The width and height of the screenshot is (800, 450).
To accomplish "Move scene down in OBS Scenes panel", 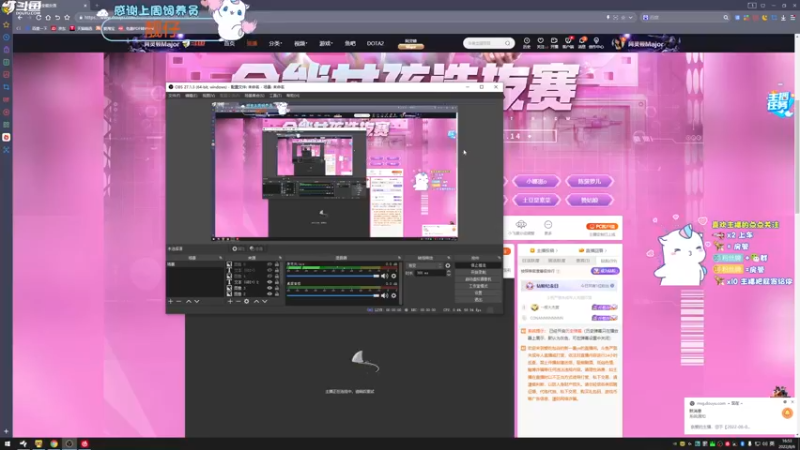I will (x=196, y=302).
